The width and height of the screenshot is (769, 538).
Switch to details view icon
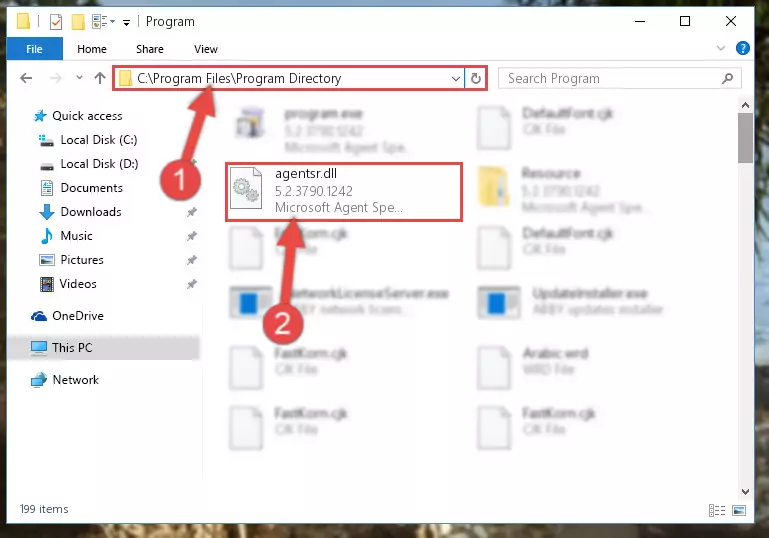(x=717, y=511)
